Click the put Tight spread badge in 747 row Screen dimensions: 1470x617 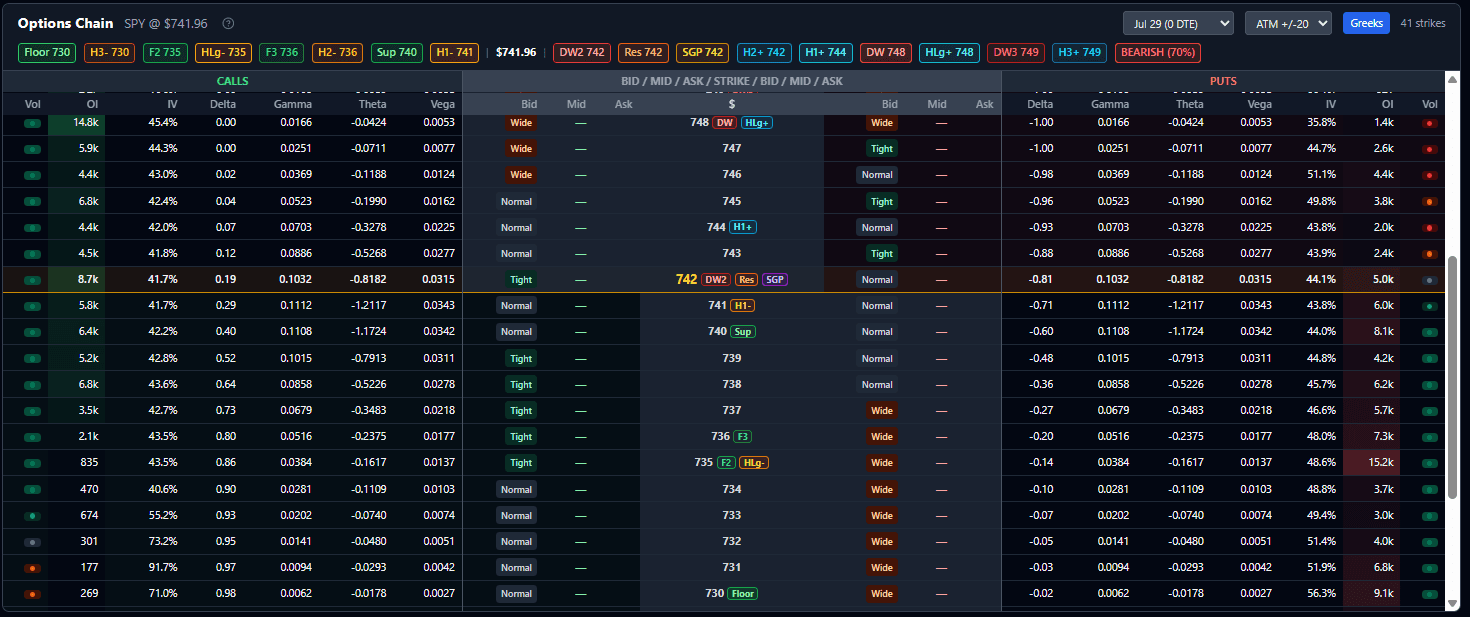tap(881, 149)
